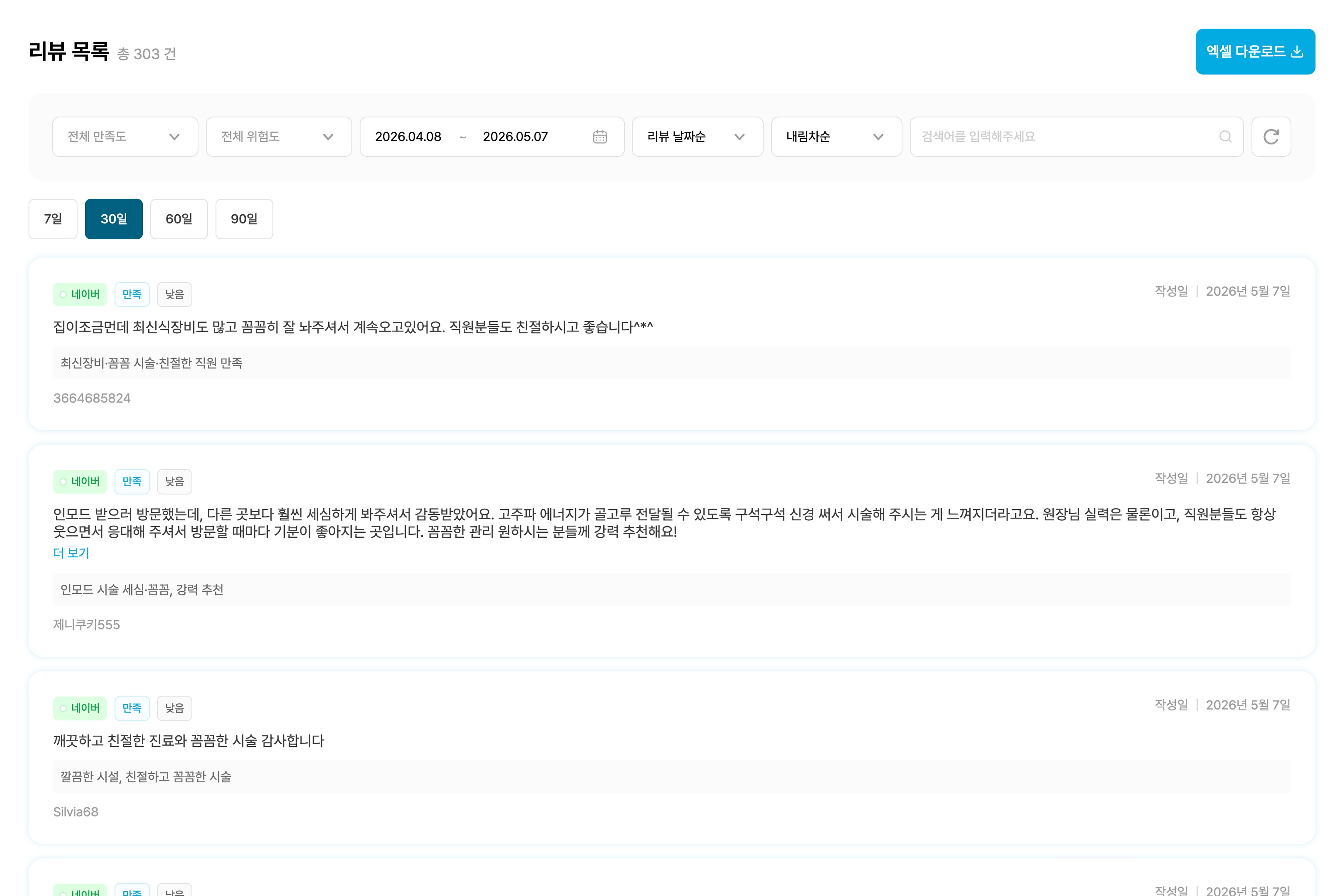Screen dimensions: 1343x896
Task: Click 네이버 badge on Silvia68 review
Action: pyautogui.click(x=80, y=708)
